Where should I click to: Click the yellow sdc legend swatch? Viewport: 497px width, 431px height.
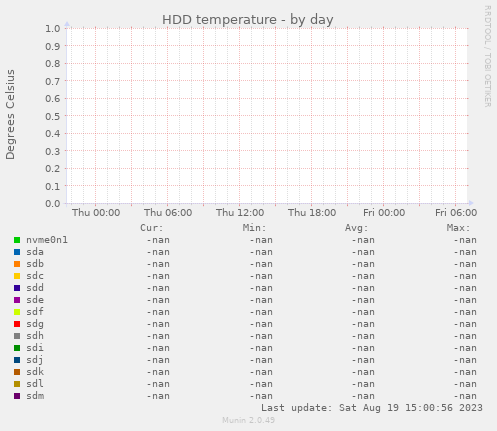(x=17, y=276)
